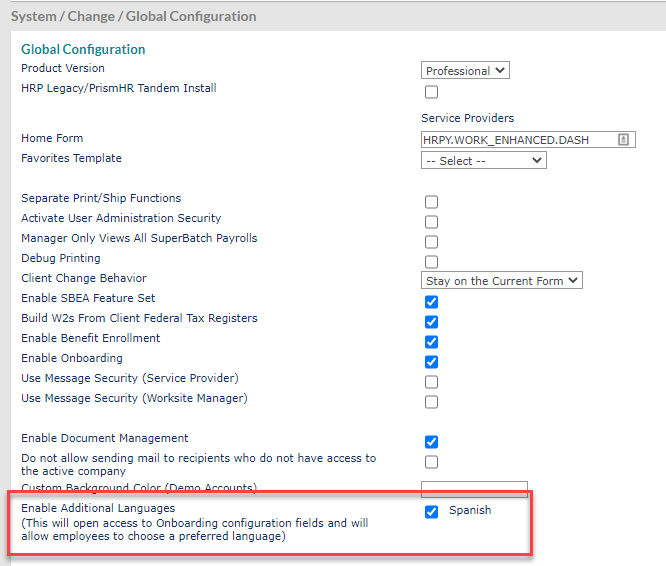Viewport: 666px width, 566px height.
Task: Check Separate Print/Ship Functions
Action: pyautogui.click(x=431, y=202)
